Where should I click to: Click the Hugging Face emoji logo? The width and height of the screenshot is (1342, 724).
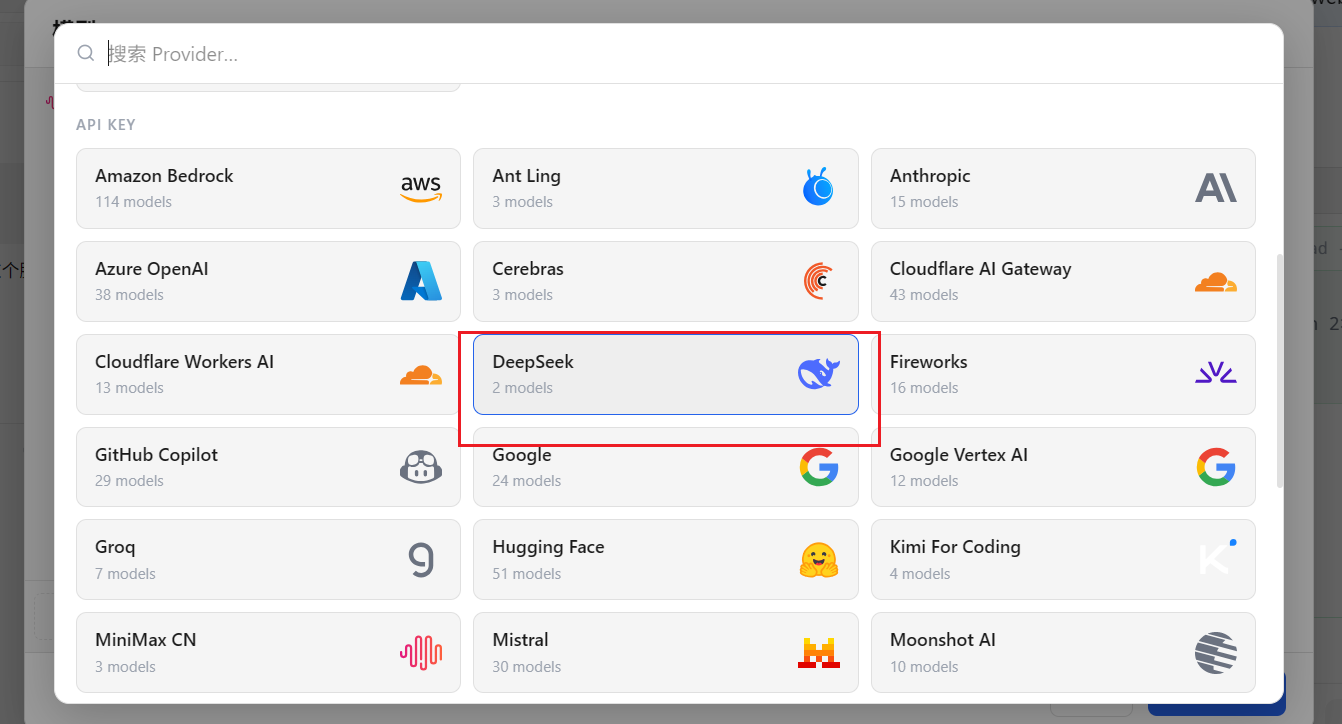(818, 560)
